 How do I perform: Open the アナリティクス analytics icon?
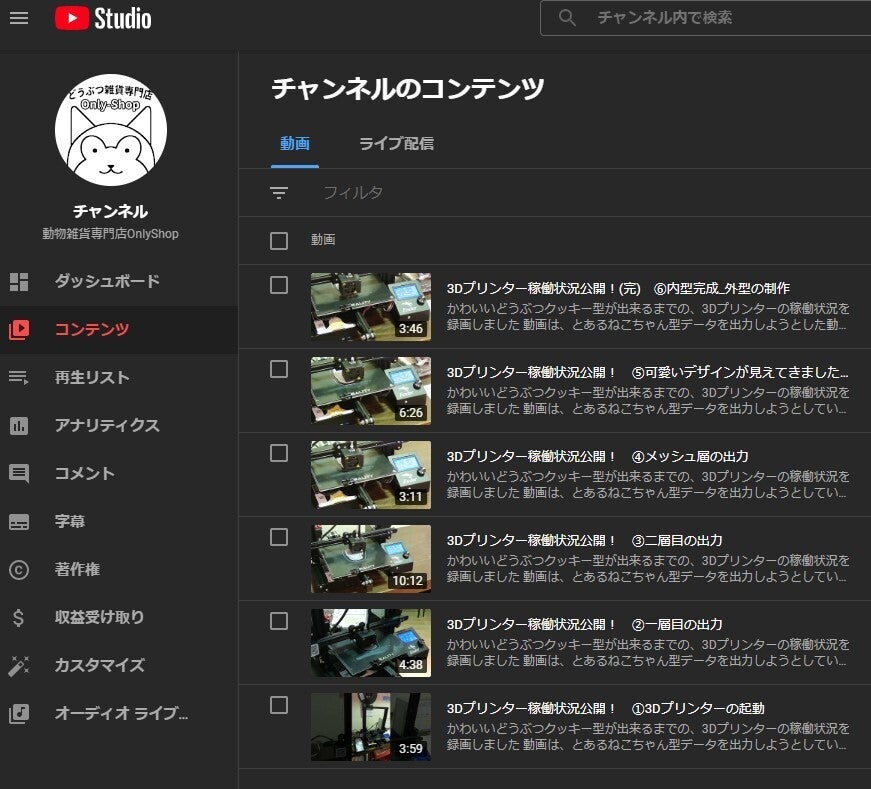pyautogui.click(x=19, y=426)
